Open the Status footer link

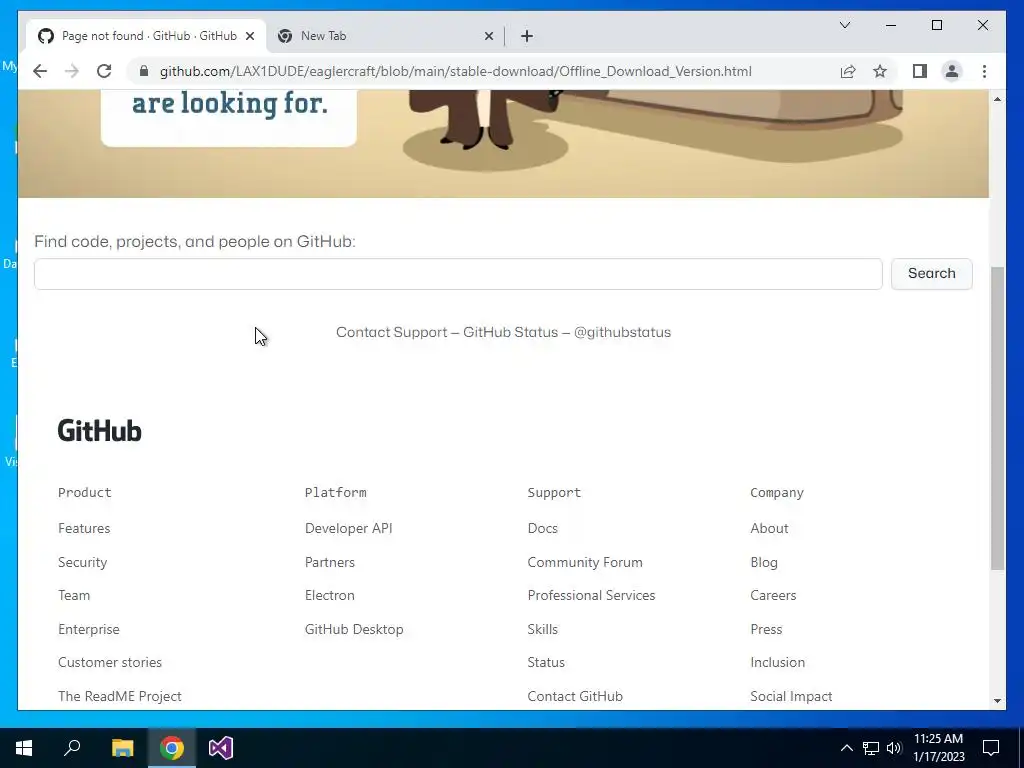tap(545, 662)
